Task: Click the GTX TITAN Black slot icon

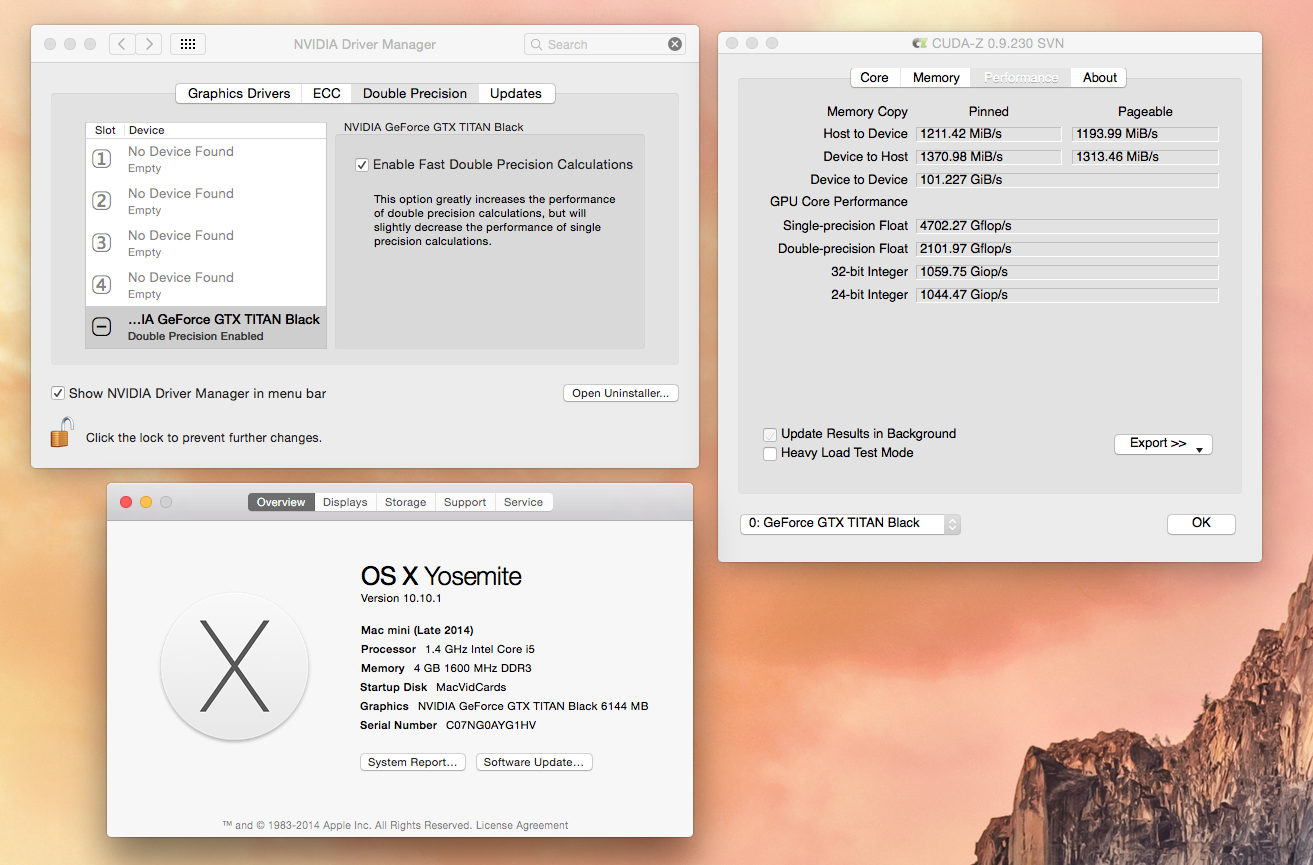Action: 102,327
